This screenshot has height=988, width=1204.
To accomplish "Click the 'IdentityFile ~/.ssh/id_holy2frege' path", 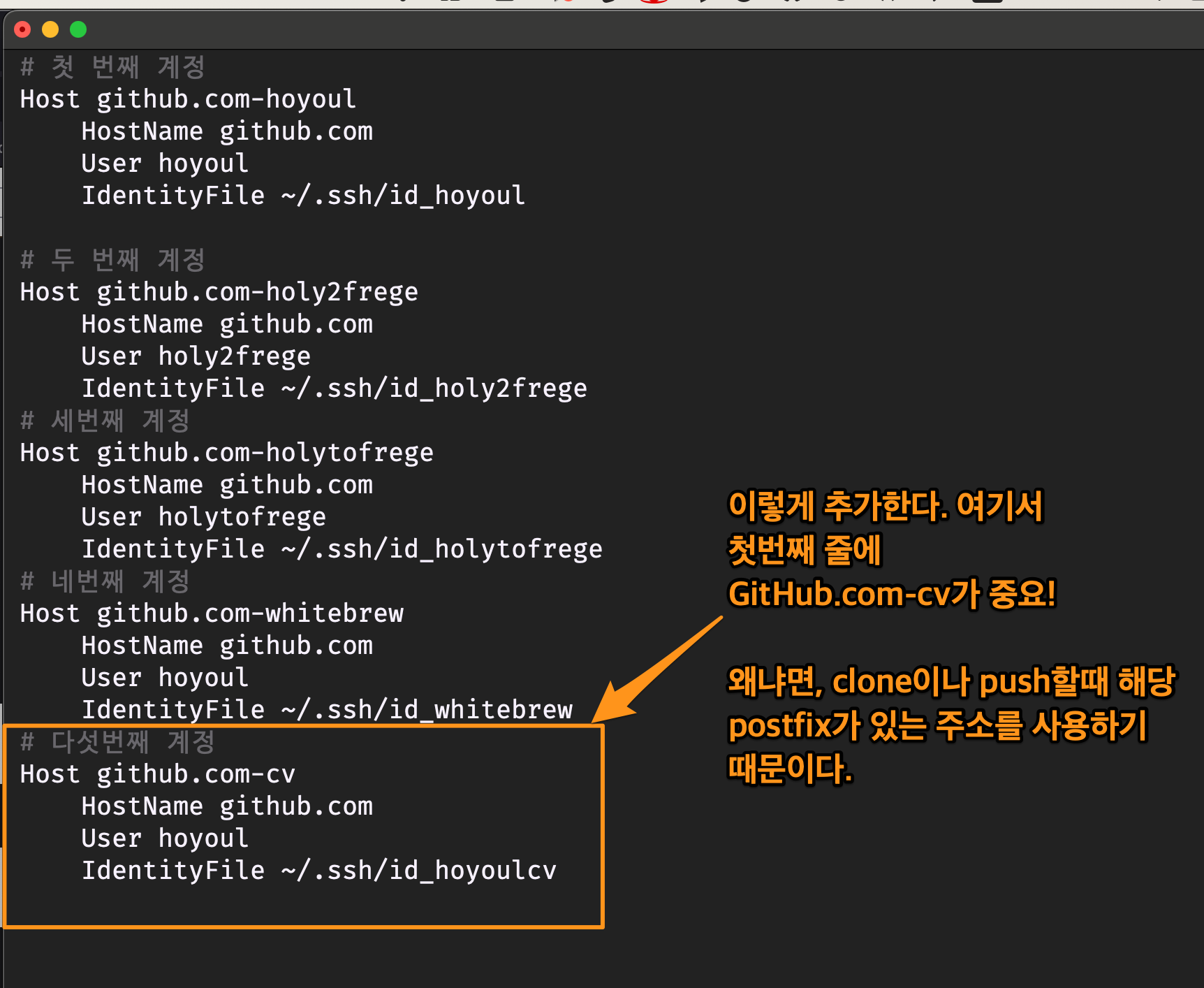I will pyautogui.click(x=334, y=388).
